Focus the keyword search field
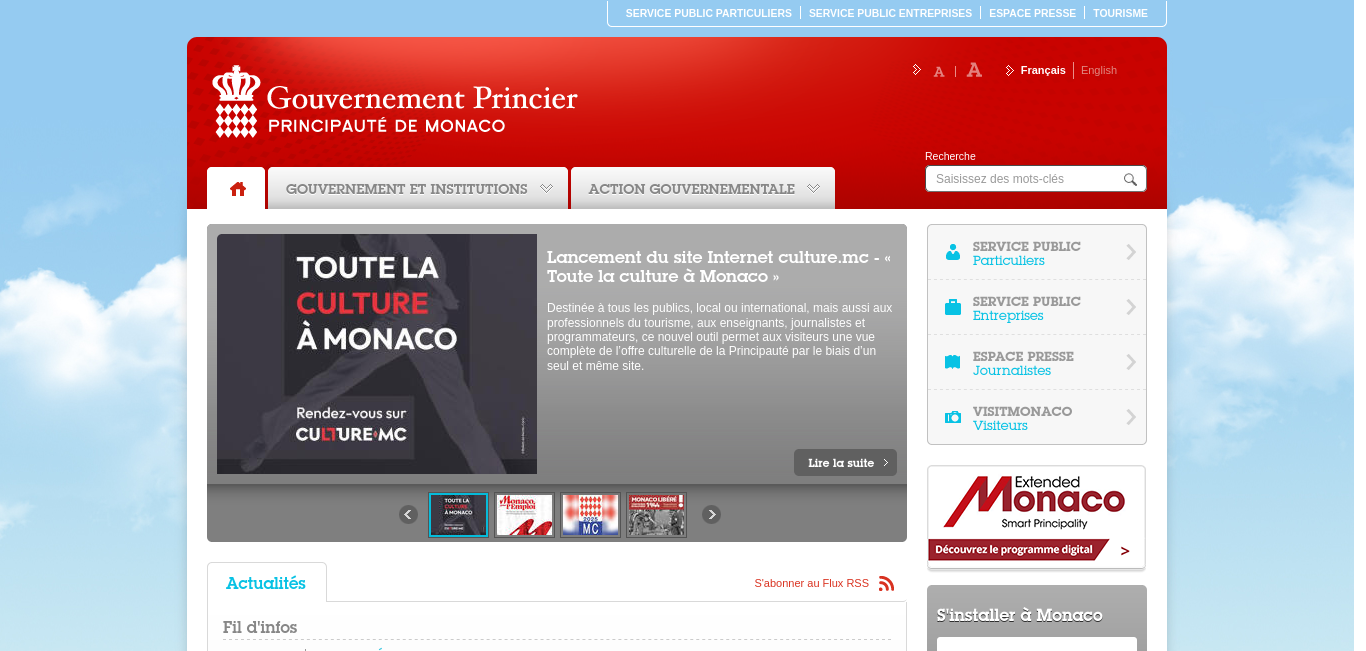Screen dimensions: 1366x651 pos(1025,179)
